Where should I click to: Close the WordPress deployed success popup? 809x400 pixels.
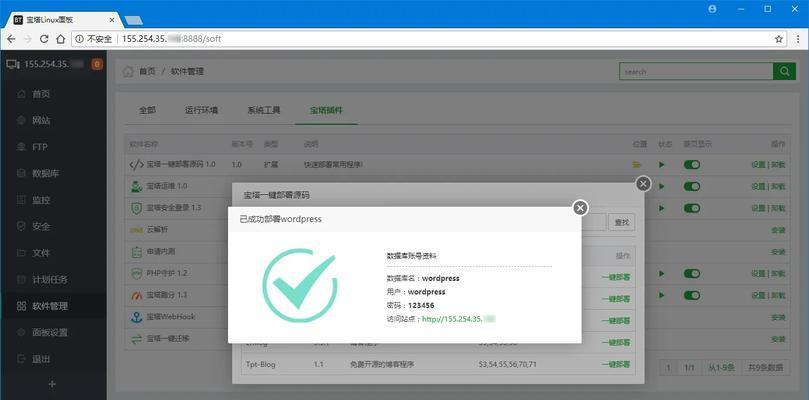pos(580,207)
